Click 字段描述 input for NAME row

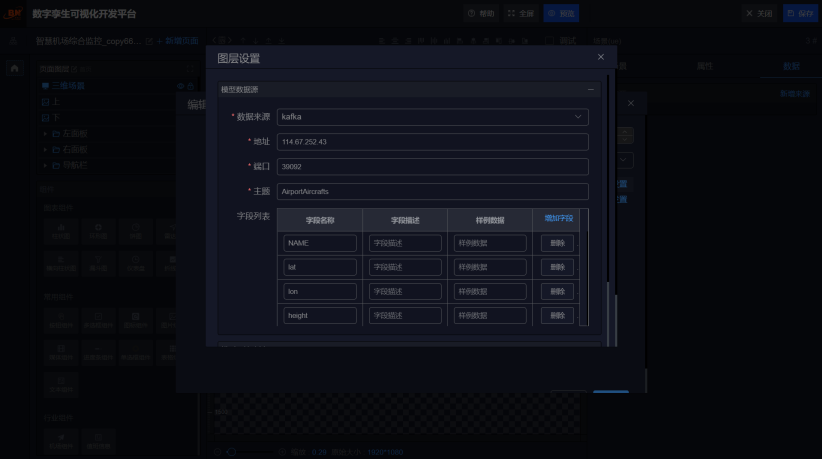[x=405, y=243]
